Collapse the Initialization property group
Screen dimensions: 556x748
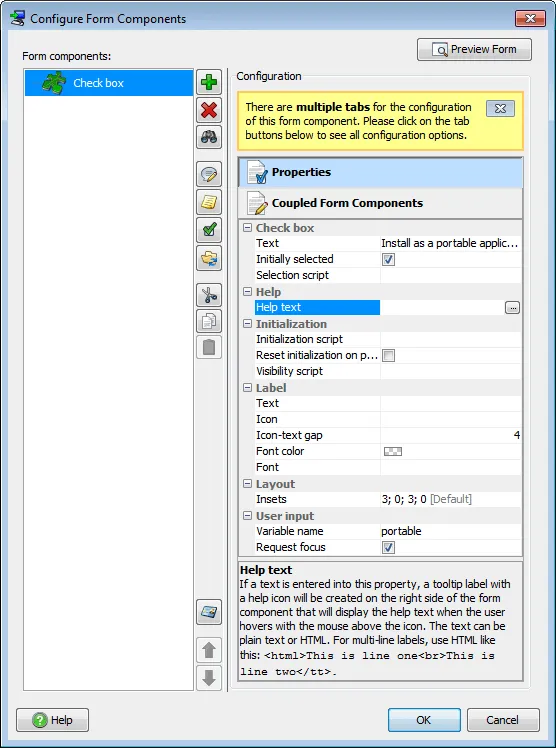tap(247, 323)
